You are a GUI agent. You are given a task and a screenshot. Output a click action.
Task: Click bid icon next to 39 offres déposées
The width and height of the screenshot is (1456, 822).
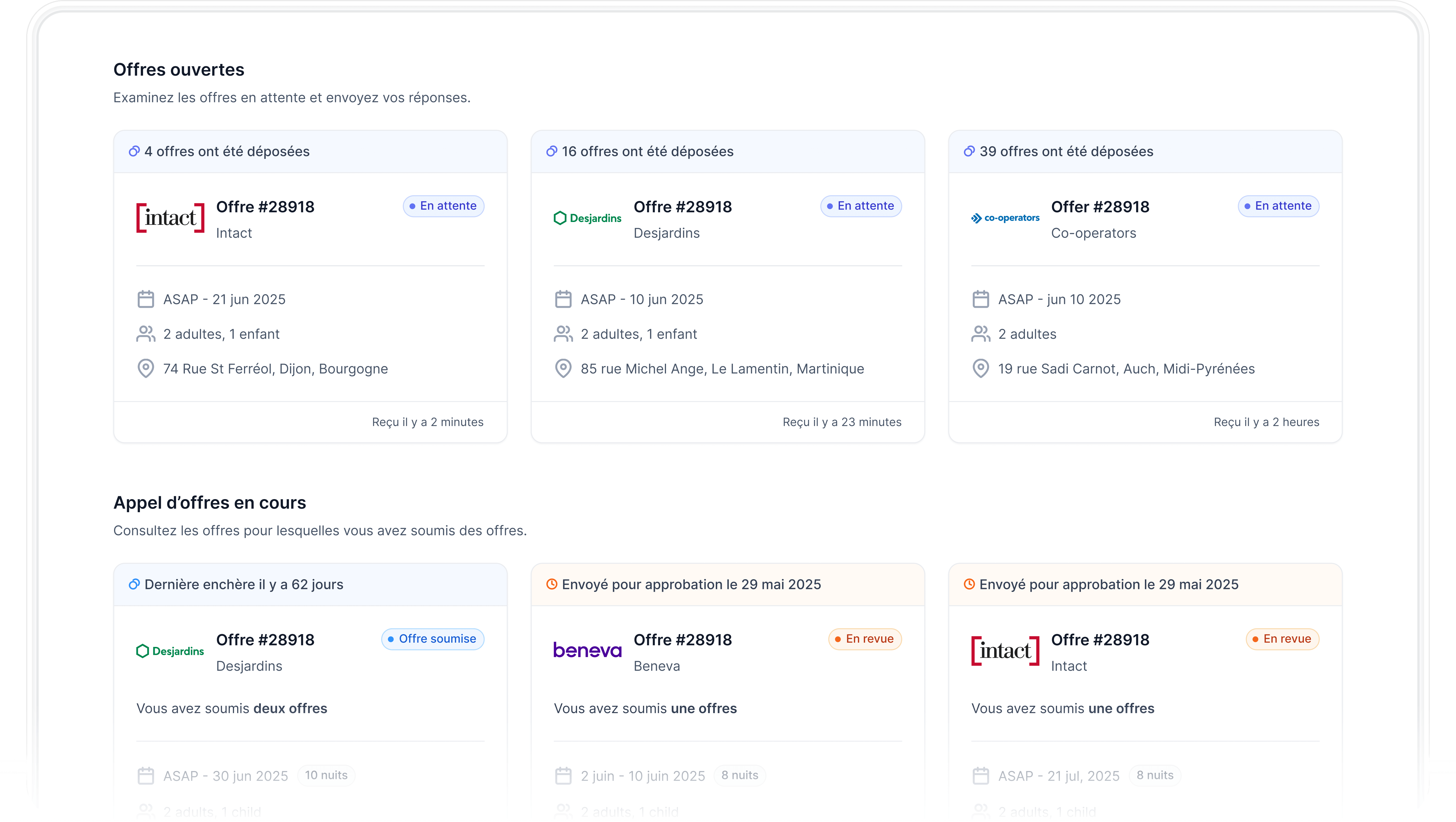click(x=969, y=151)
